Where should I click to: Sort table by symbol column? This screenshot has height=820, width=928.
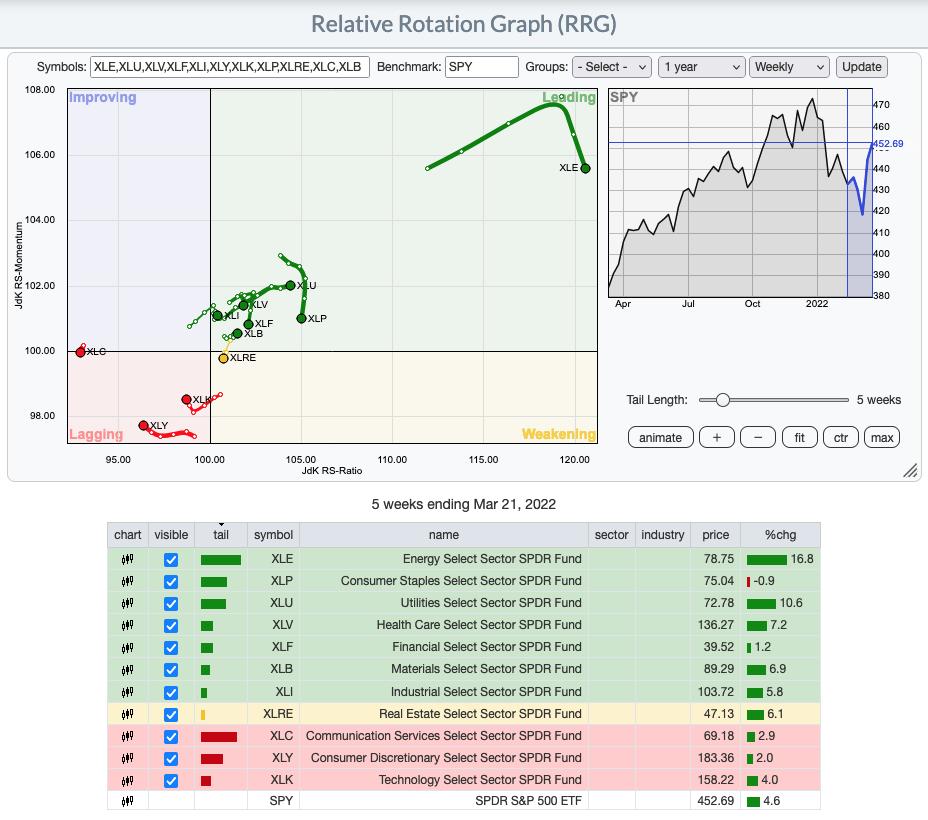click(x=273, y=535)
